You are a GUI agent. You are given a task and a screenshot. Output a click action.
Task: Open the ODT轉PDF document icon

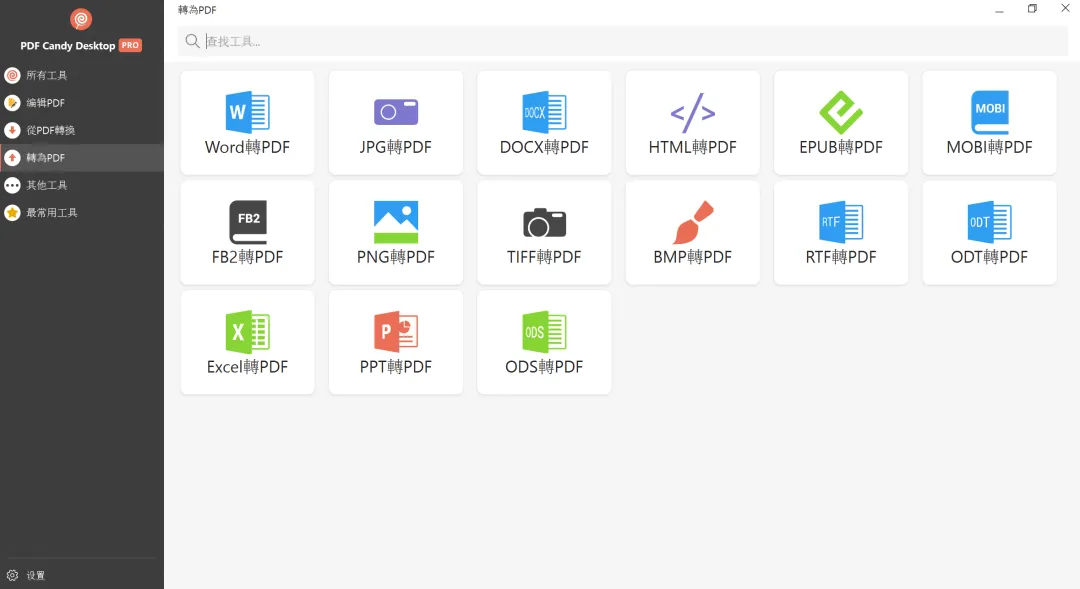990,222
